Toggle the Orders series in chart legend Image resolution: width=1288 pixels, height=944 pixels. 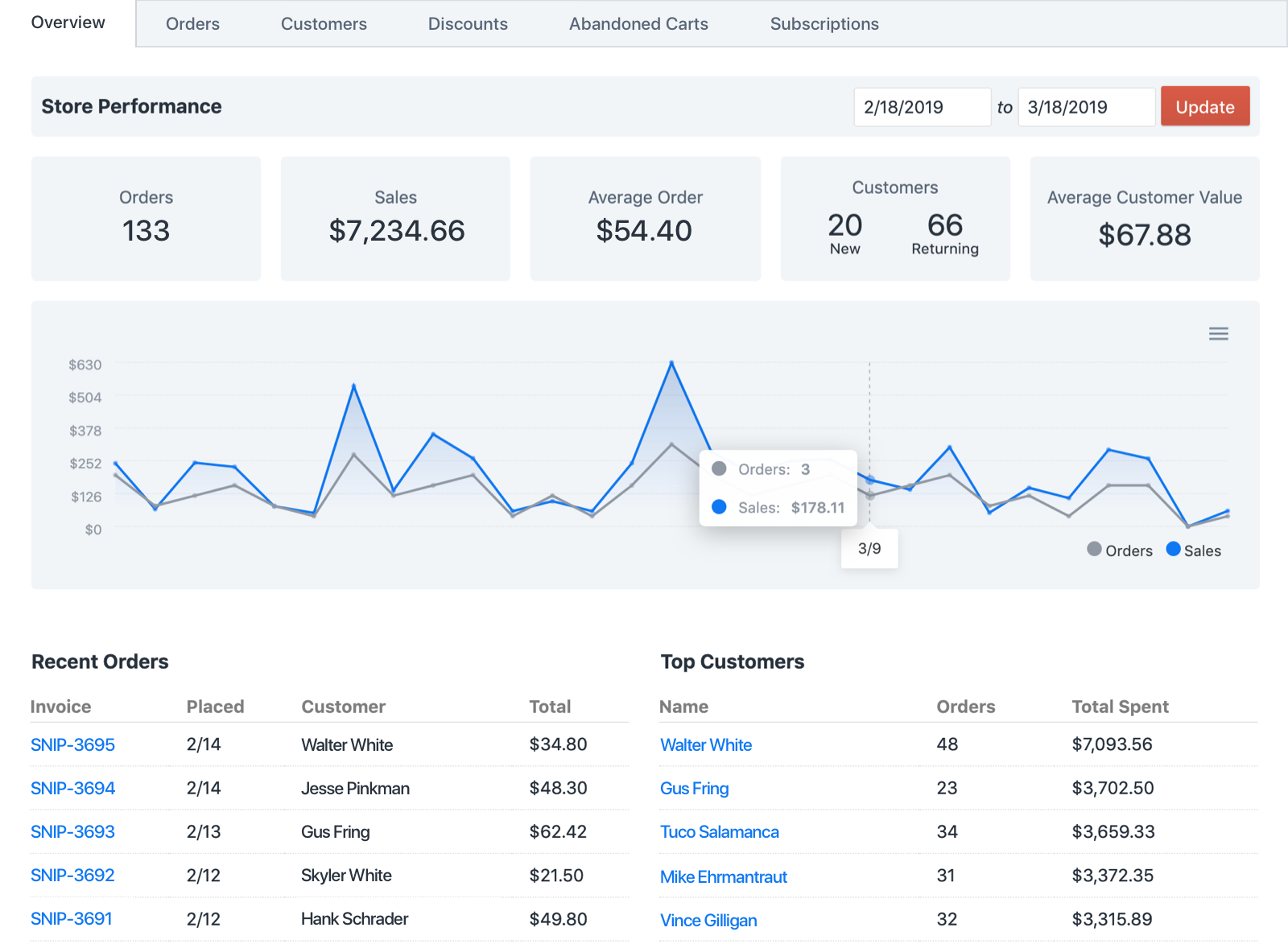pos(1119,550)
